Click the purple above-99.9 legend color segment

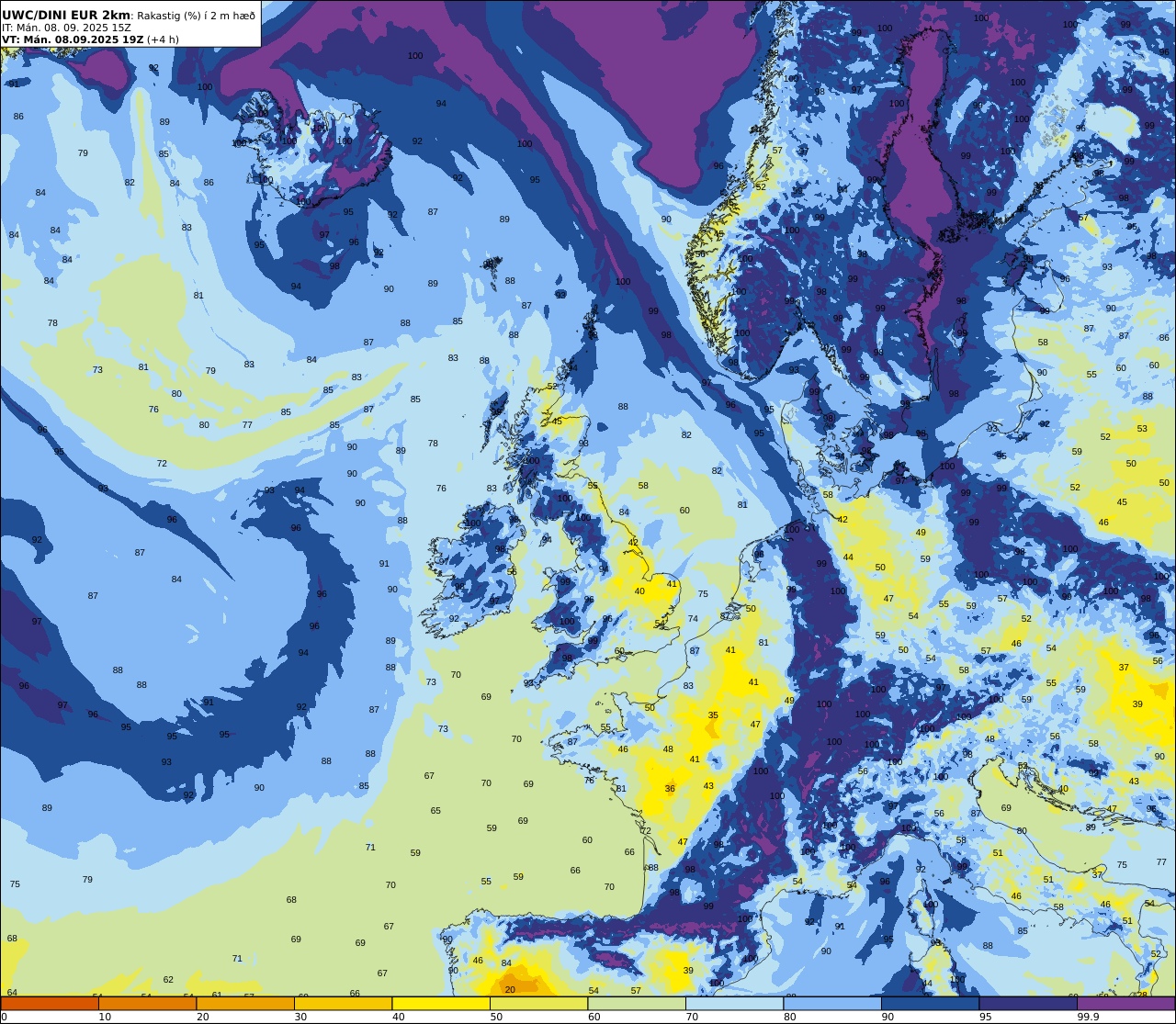[x=1126, y=1003]
